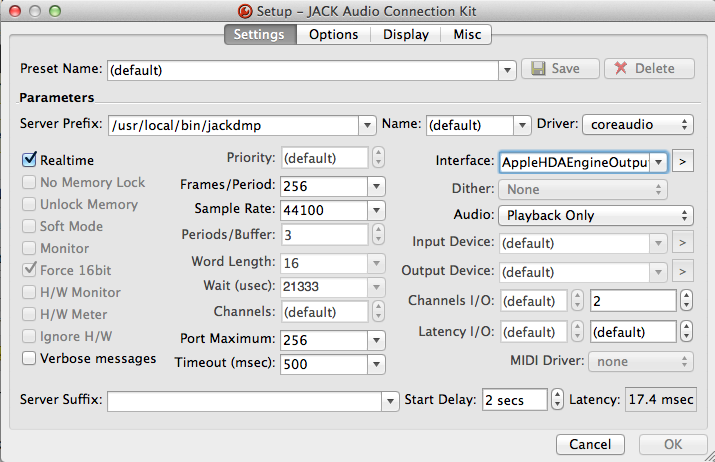Click the Frames/Period value field
The width and height of the screenshot is (715, 462).
point(324,186)
